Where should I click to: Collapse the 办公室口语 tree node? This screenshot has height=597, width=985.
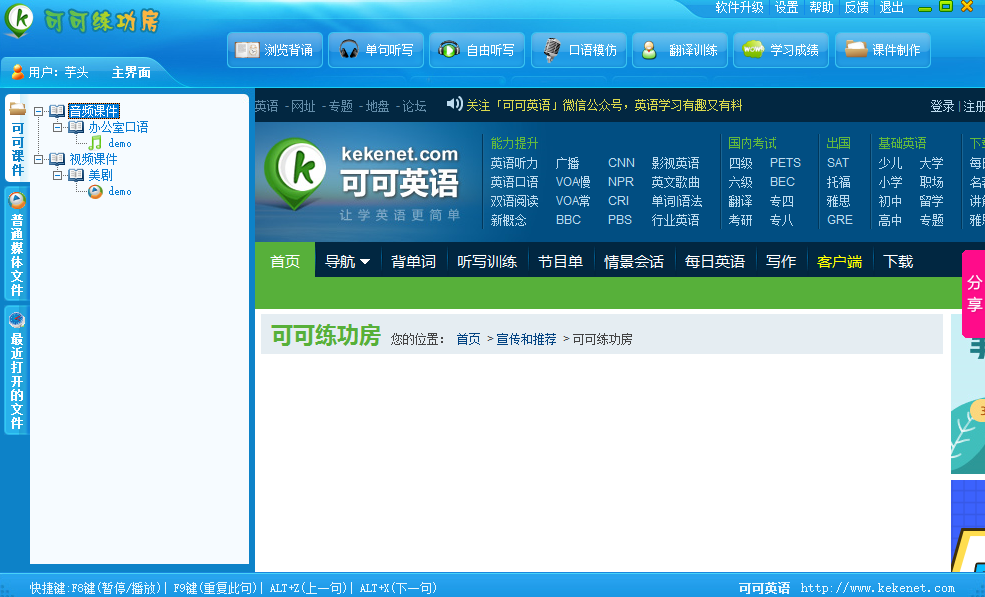(x=58, y=127)
